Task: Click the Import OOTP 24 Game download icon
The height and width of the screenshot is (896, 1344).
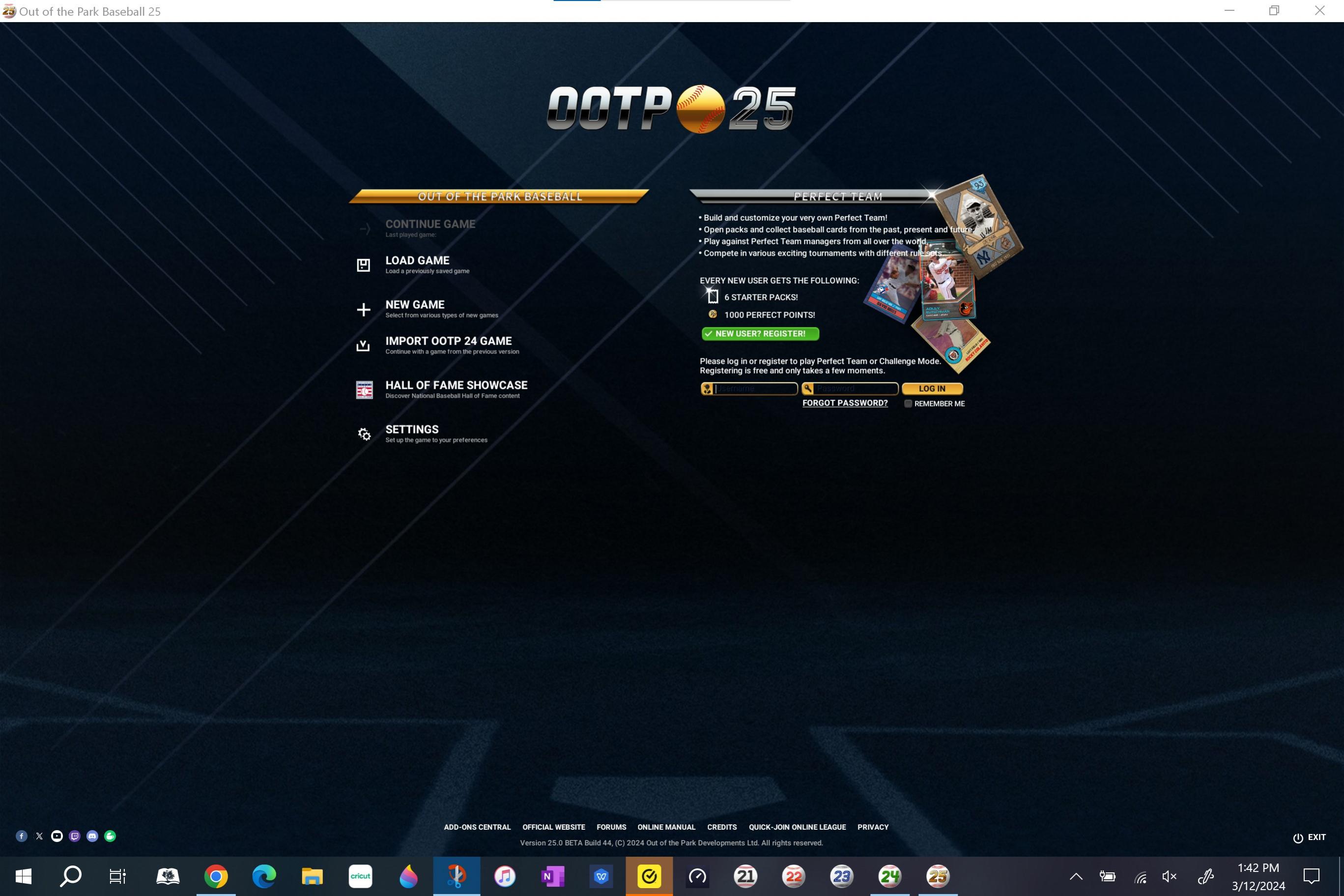Action: click(x=363, y=346)
